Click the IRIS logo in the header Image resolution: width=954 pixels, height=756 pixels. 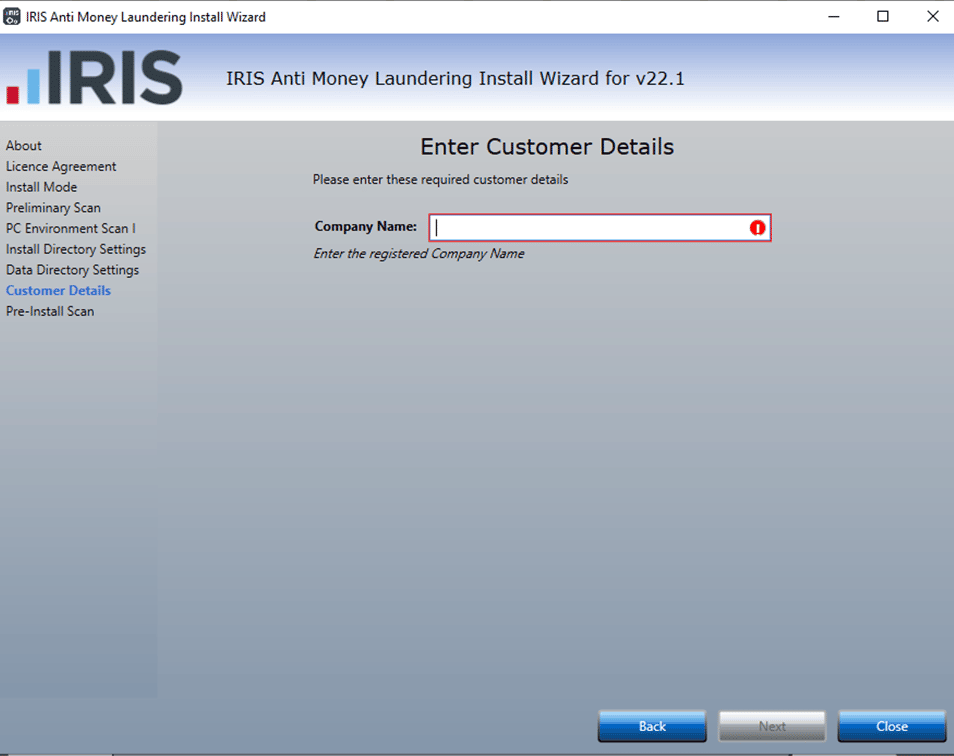(94, 77)
